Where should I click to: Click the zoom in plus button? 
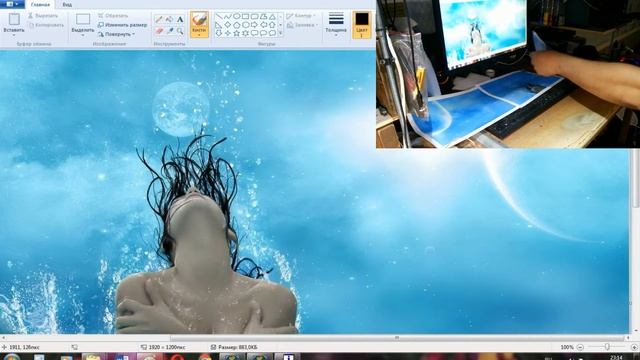point(634,347)
